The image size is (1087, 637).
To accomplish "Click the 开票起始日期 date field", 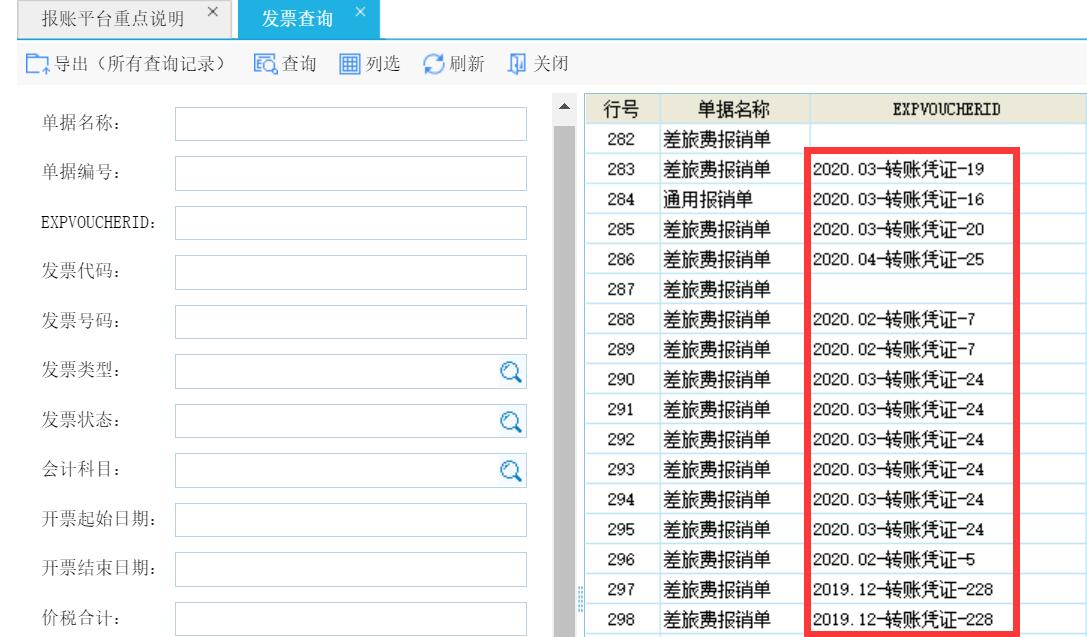I will [350, 520].
